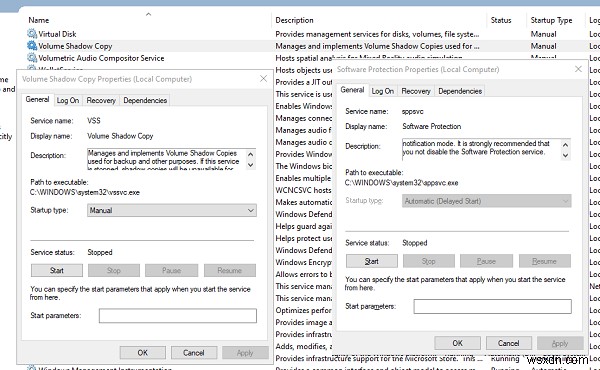Click Manual startup type cell of Virtual Disk
This screenshot has width=600, height=370.
tap(543, 34)
